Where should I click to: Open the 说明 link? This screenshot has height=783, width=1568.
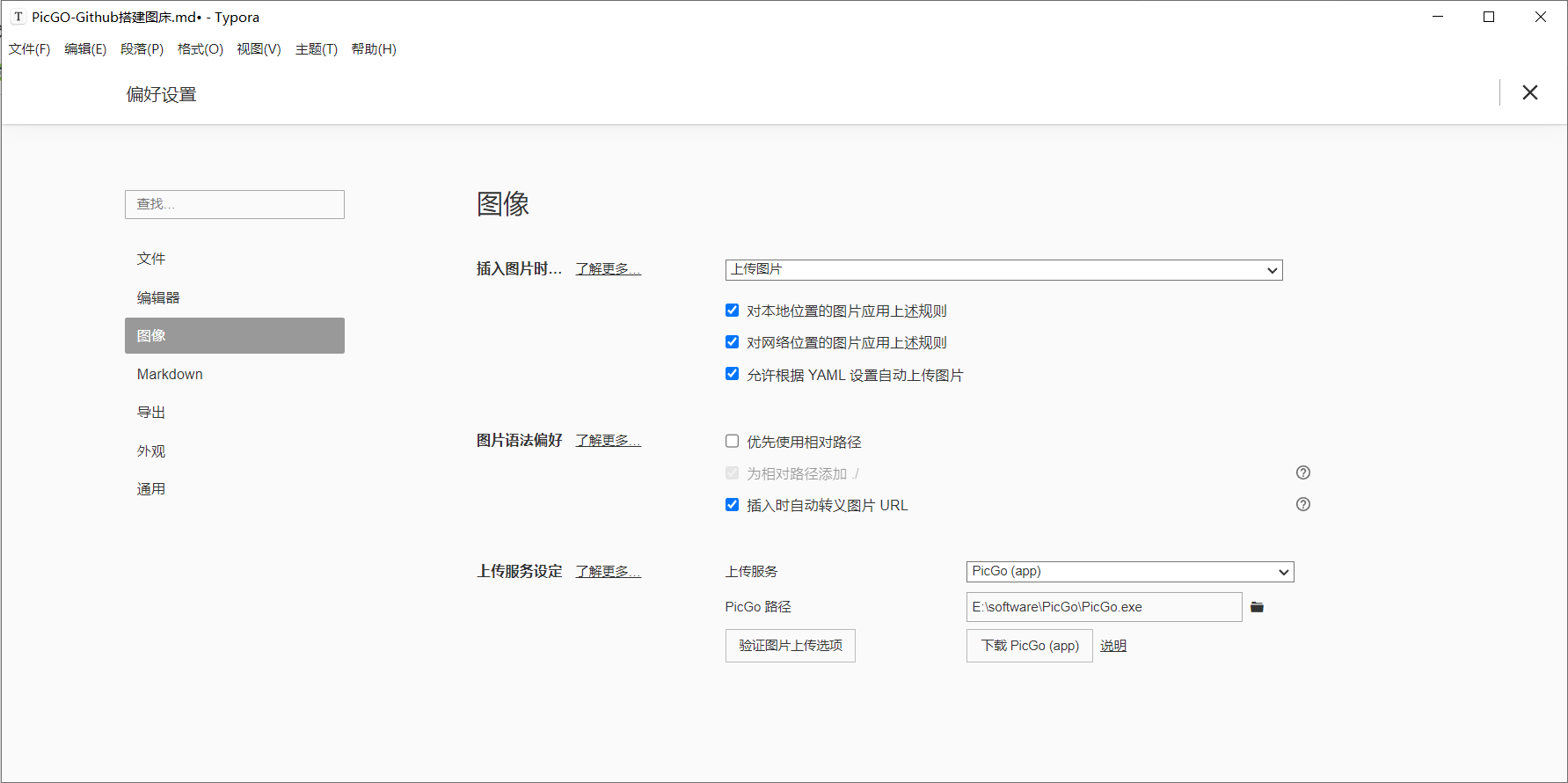(x=1113, y=646)
